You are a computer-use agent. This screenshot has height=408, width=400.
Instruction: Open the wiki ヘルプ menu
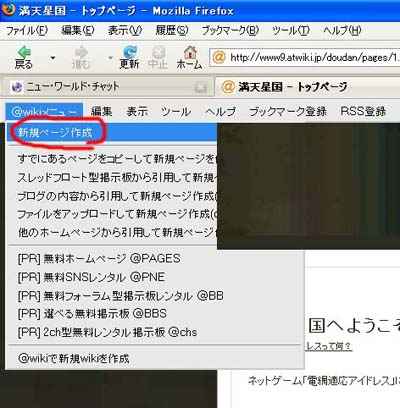(x=220, y=112)
